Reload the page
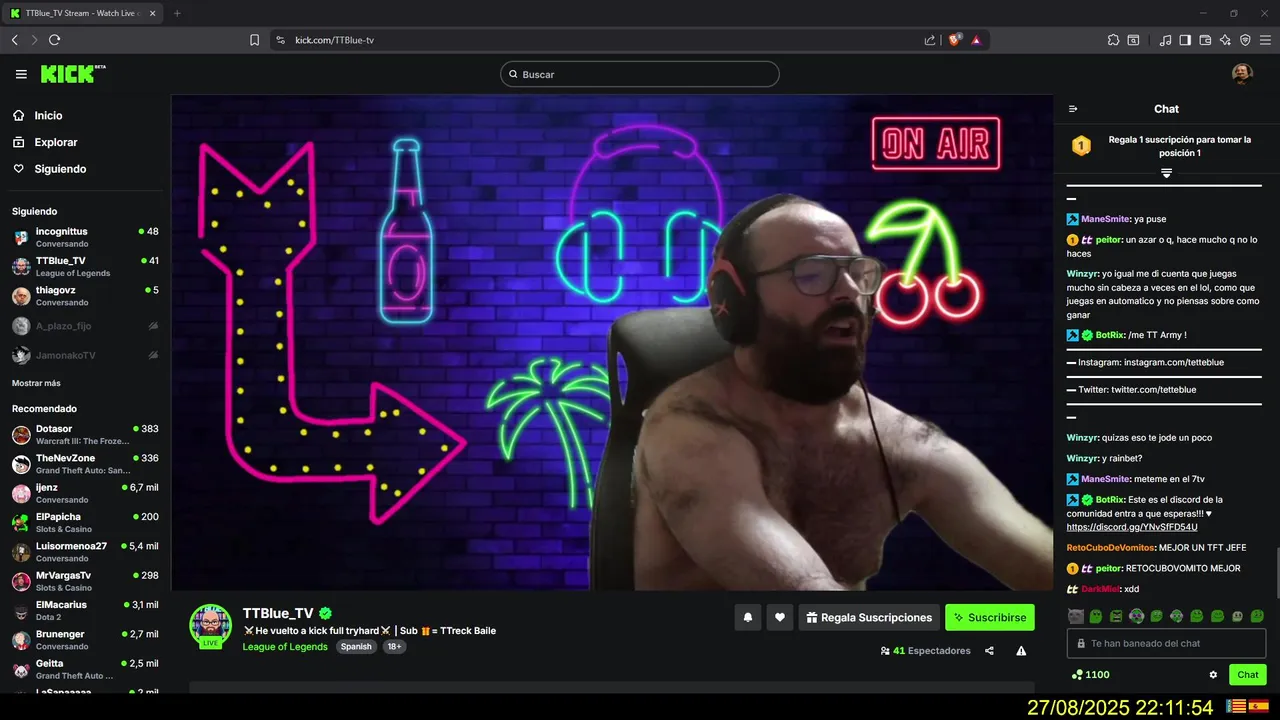The height and width of the screenshot is (720, 1280). click(x=54, y=40)
